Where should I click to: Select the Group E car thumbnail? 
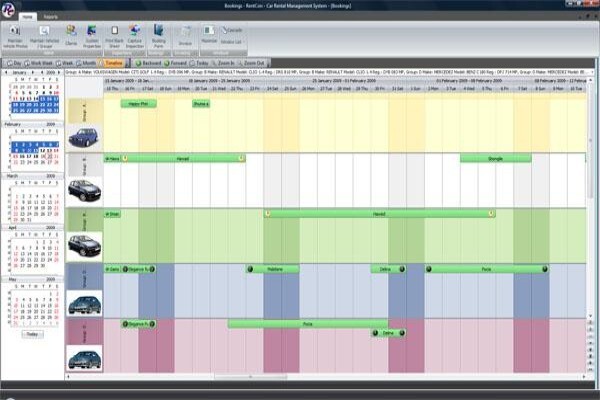tap(84, 358)
